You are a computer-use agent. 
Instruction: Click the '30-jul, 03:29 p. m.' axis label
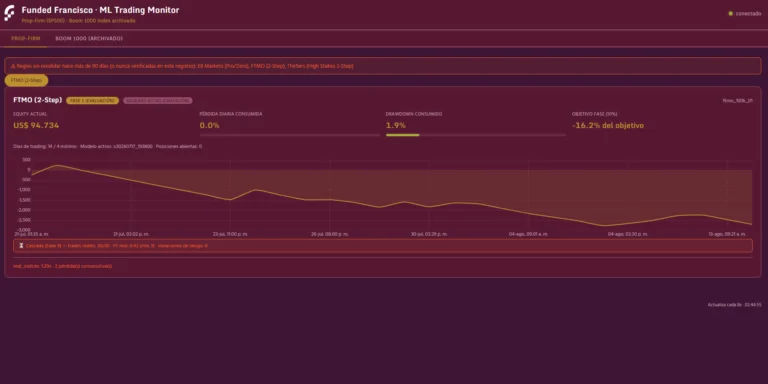click(429, 234)
